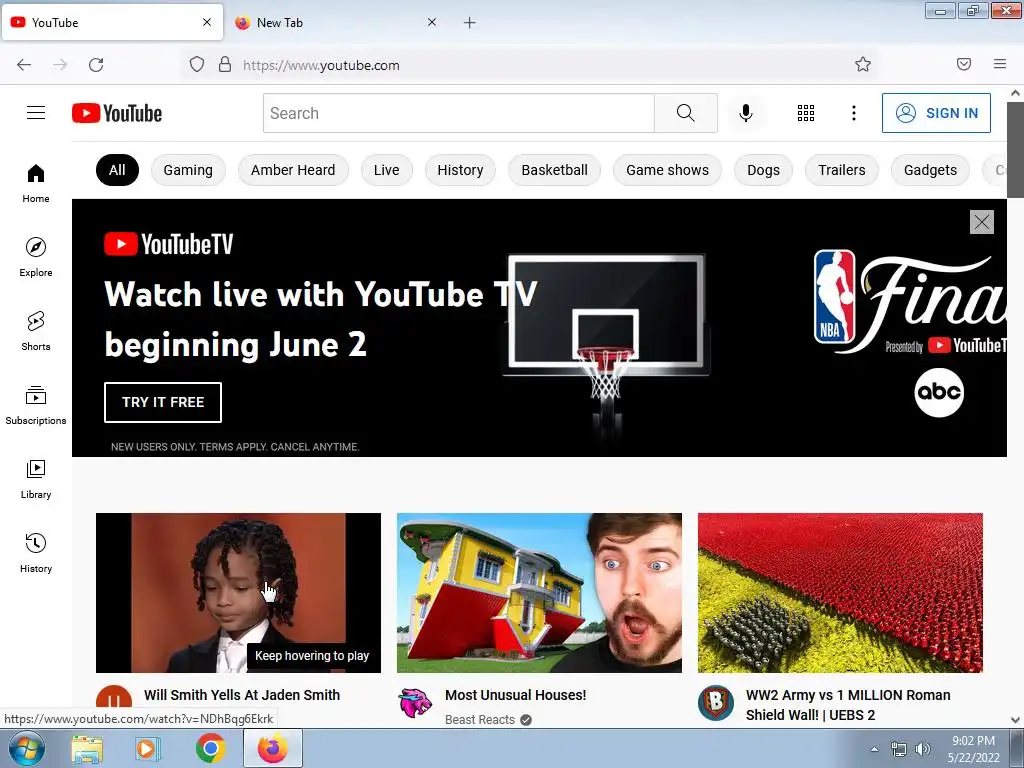Click TRY IT FREE button

[x=163, y=402]
